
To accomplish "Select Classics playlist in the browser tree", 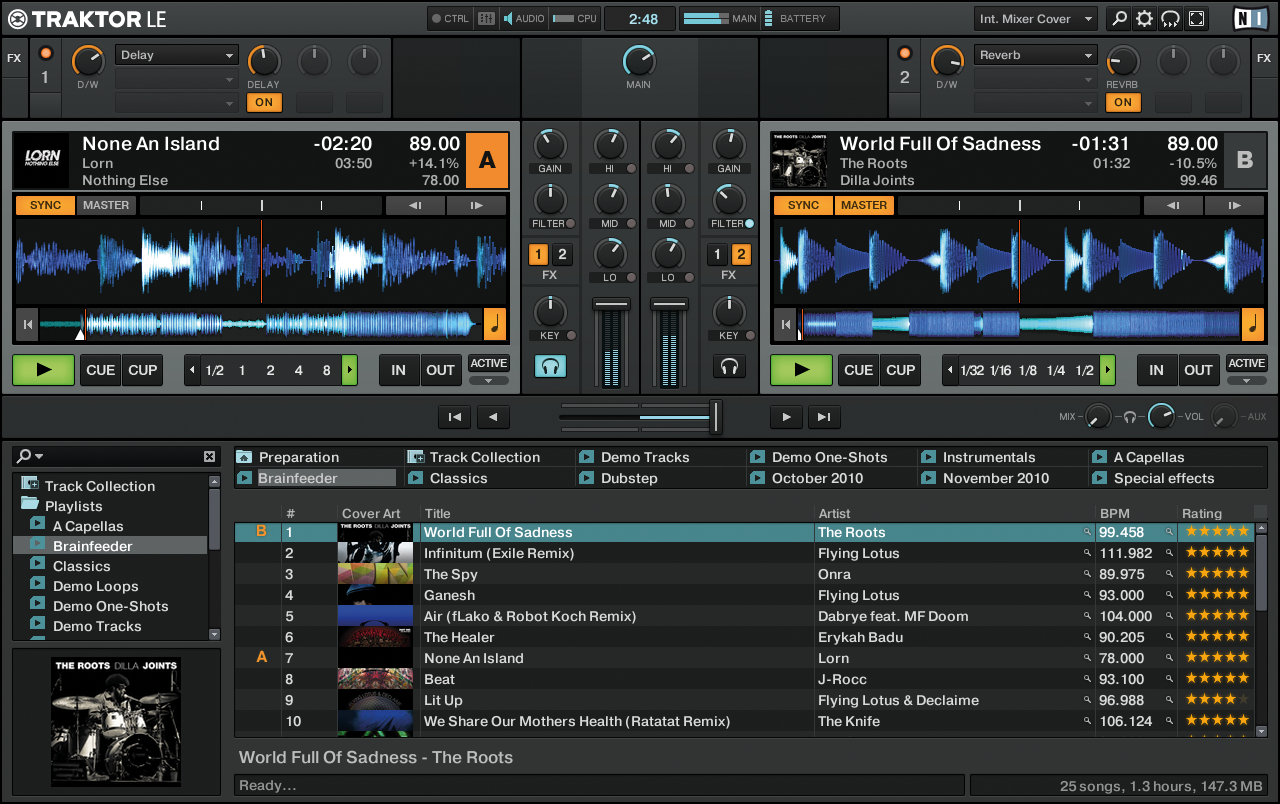I will point(81,566).
